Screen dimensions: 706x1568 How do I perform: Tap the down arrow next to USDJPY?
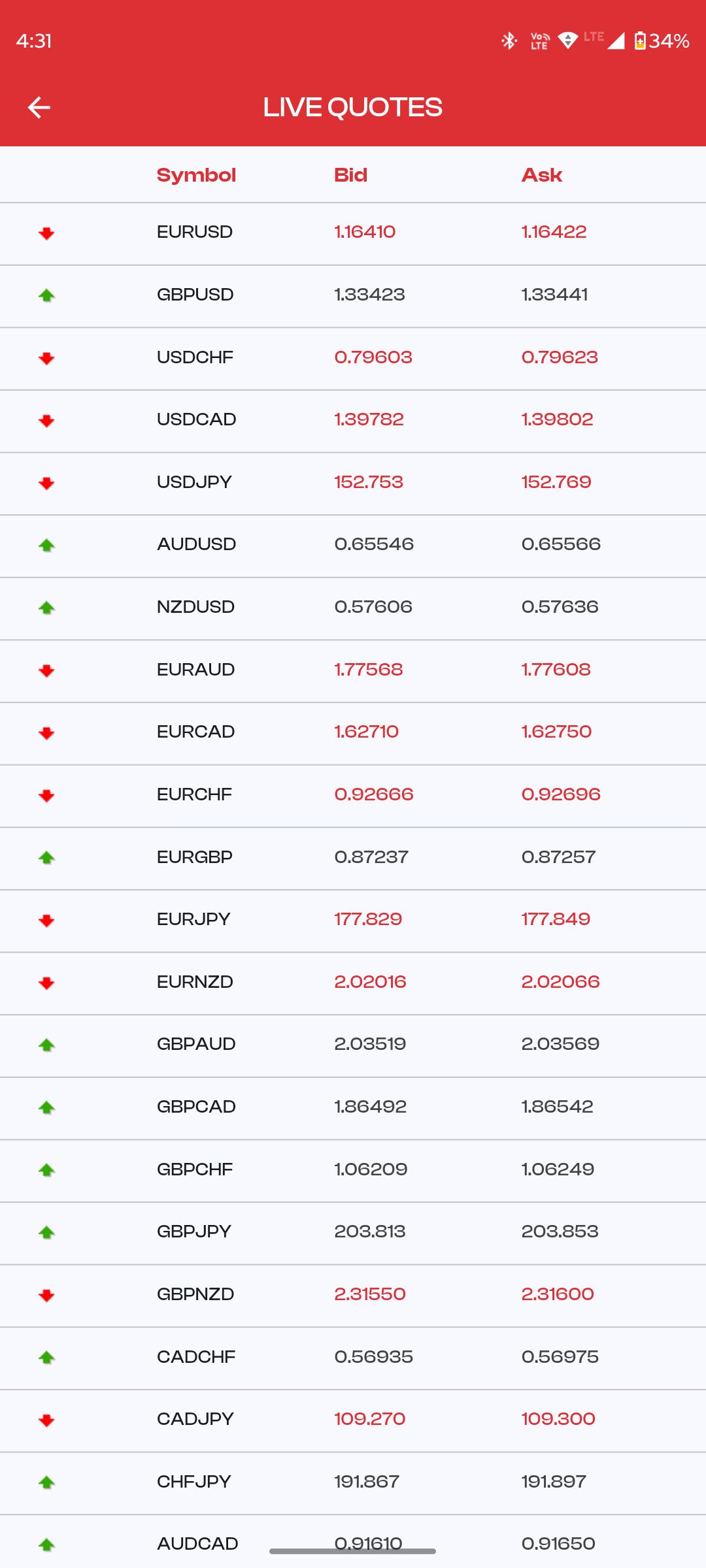tap(46, 483)
